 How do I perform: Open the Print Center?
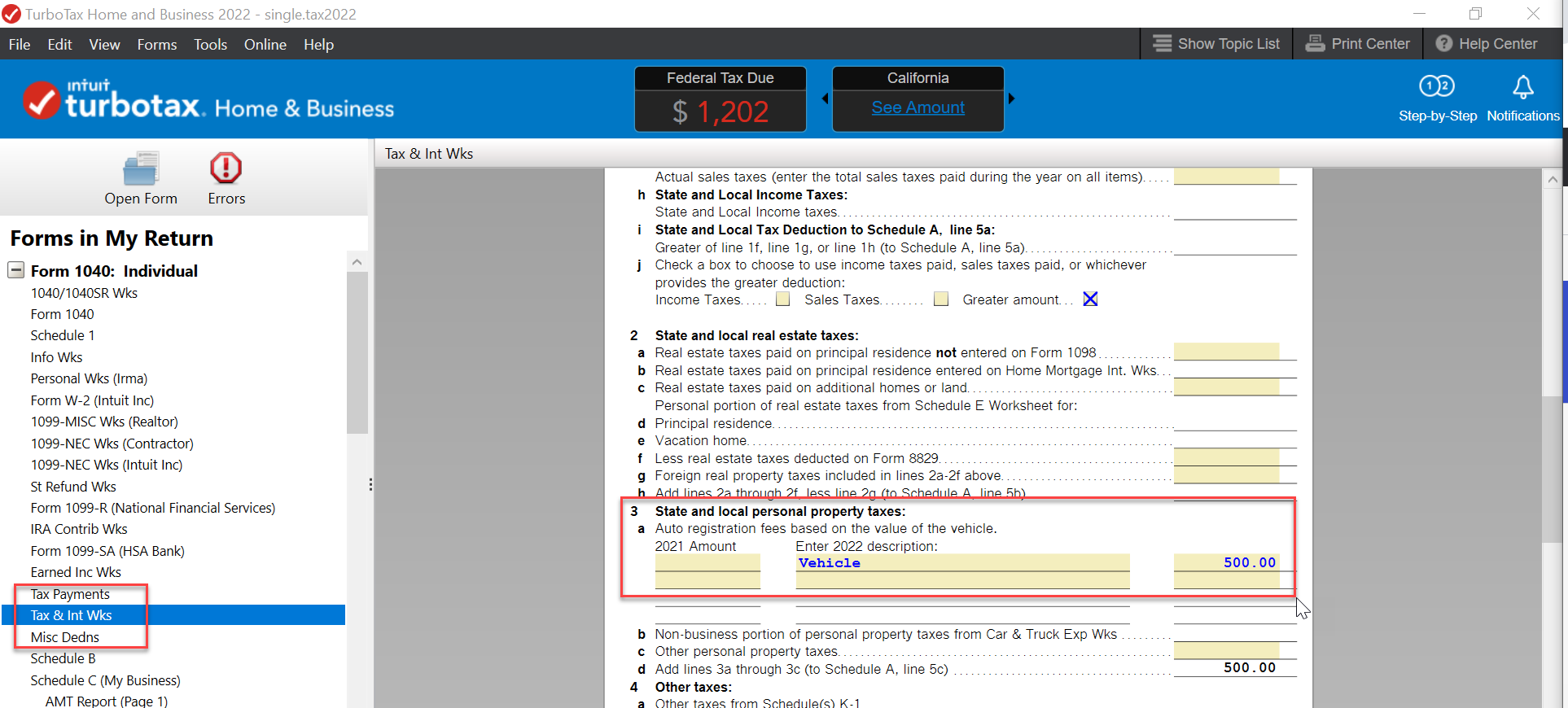point(1357,44)
